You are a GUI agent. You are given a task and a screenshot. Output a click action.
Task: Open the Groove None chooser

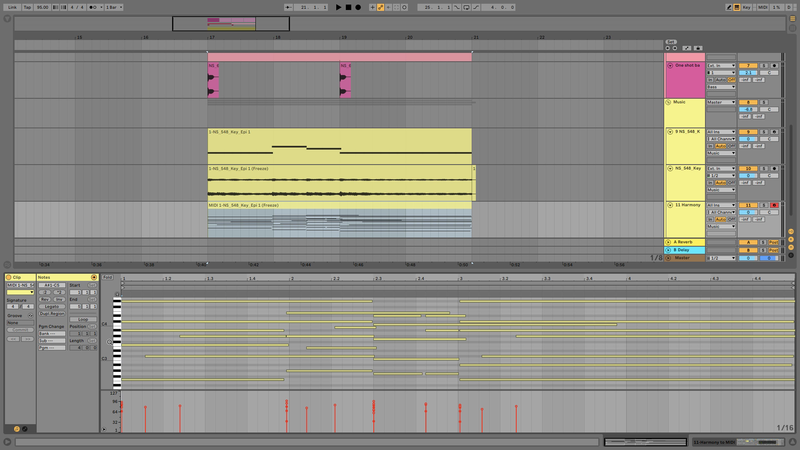point(20,323)
